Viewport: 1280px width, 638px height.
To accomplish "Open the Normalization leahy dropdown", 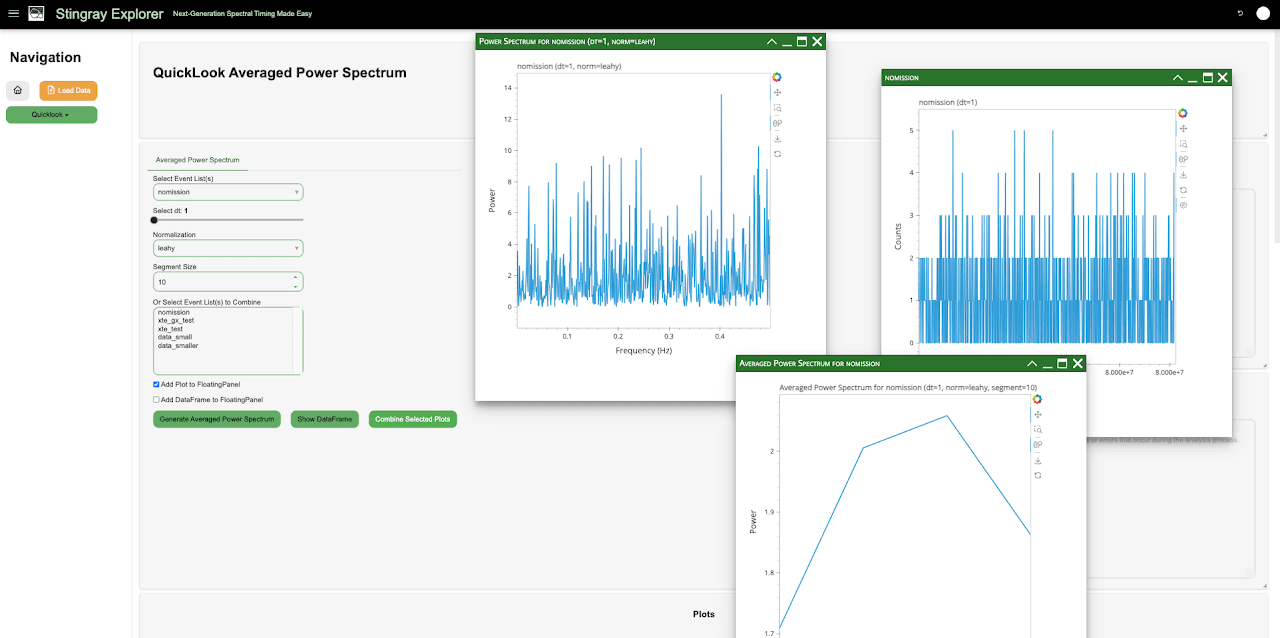I will coord(228,248).
